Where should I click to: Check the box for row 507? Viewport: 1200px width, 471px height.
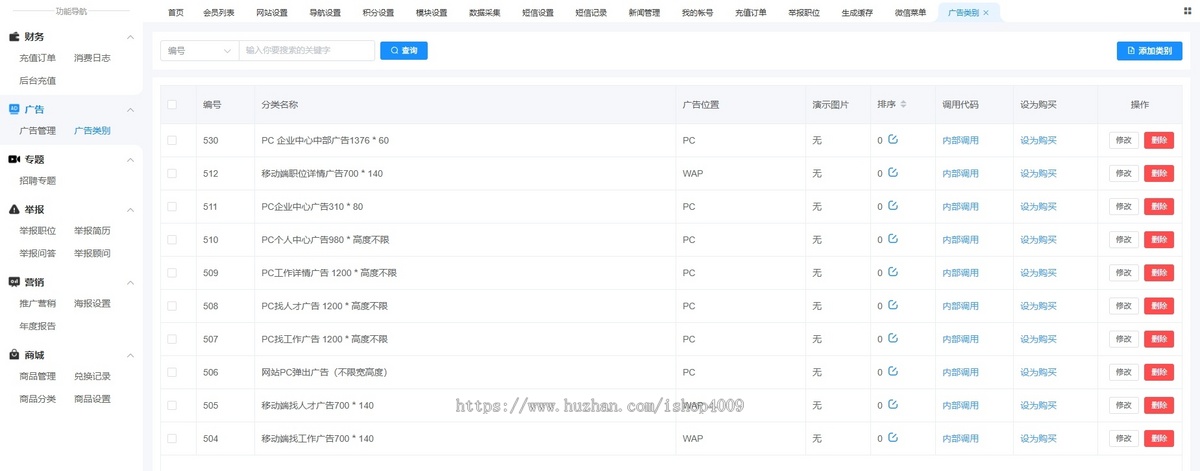coord(172,339)
